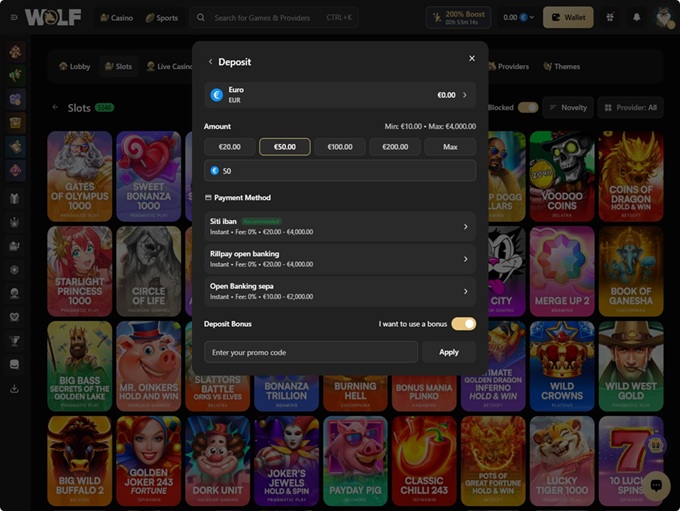Open Payday Pig game
680x511 pixels.
(x=355, y=461)
